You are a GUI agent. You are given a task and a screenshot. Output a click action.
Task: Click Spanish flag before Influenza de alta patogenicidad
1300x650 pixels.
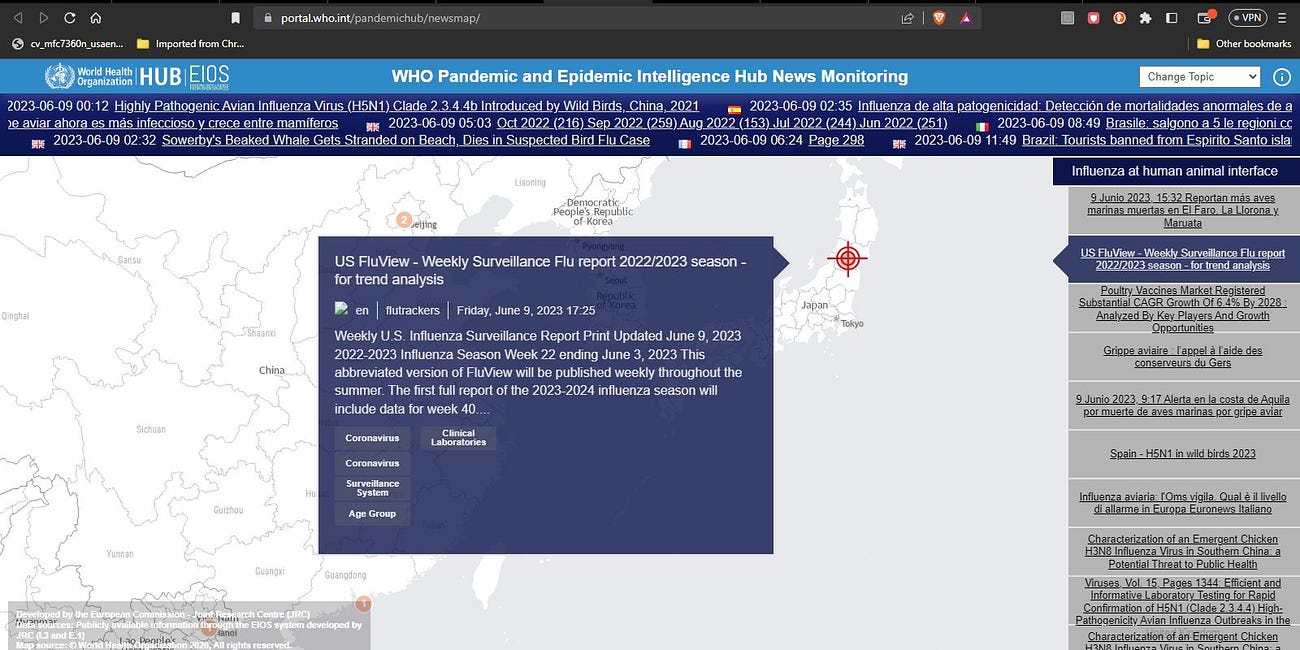coord(734,108)
